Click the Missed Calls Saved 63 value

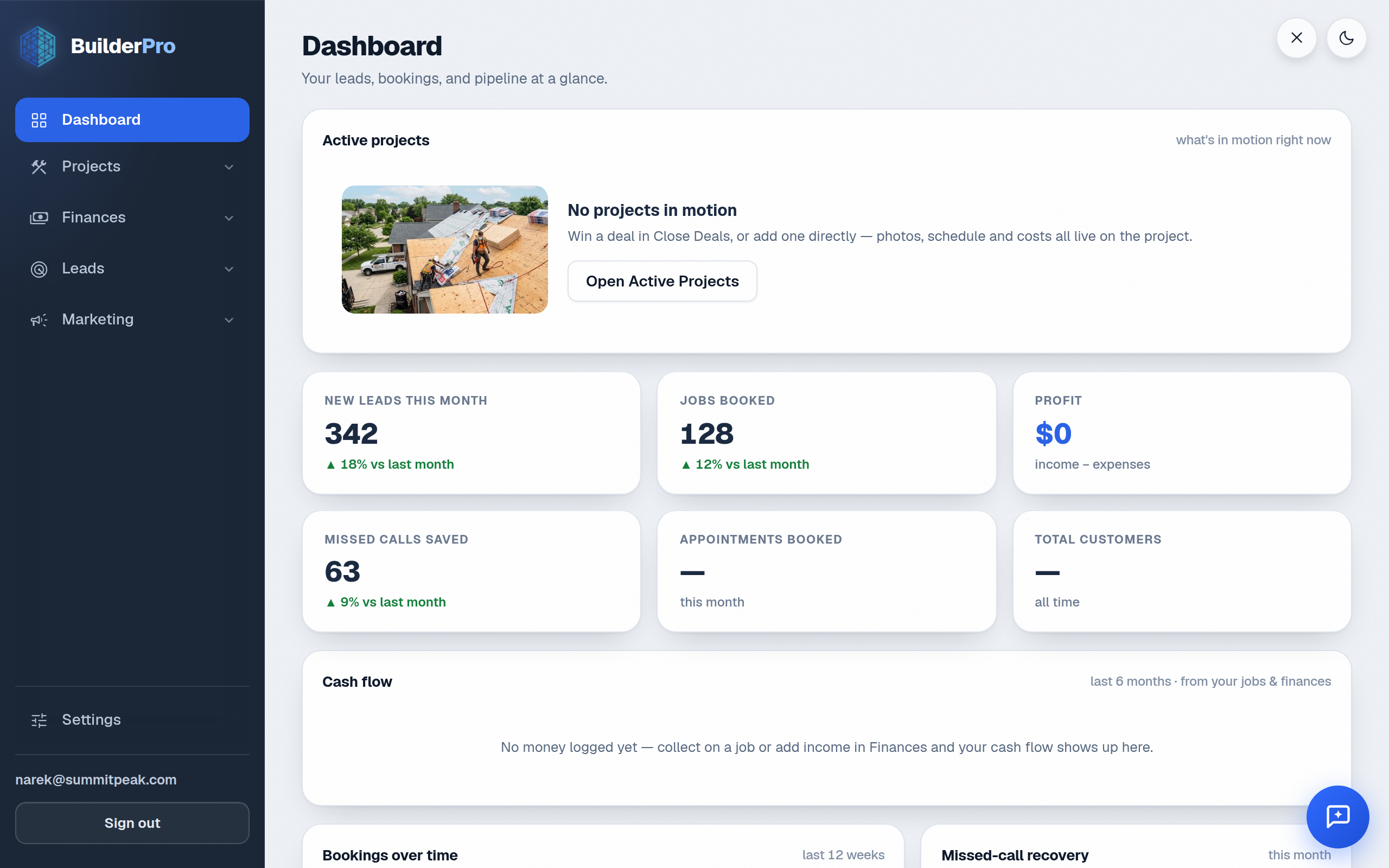tap(342, 572)
